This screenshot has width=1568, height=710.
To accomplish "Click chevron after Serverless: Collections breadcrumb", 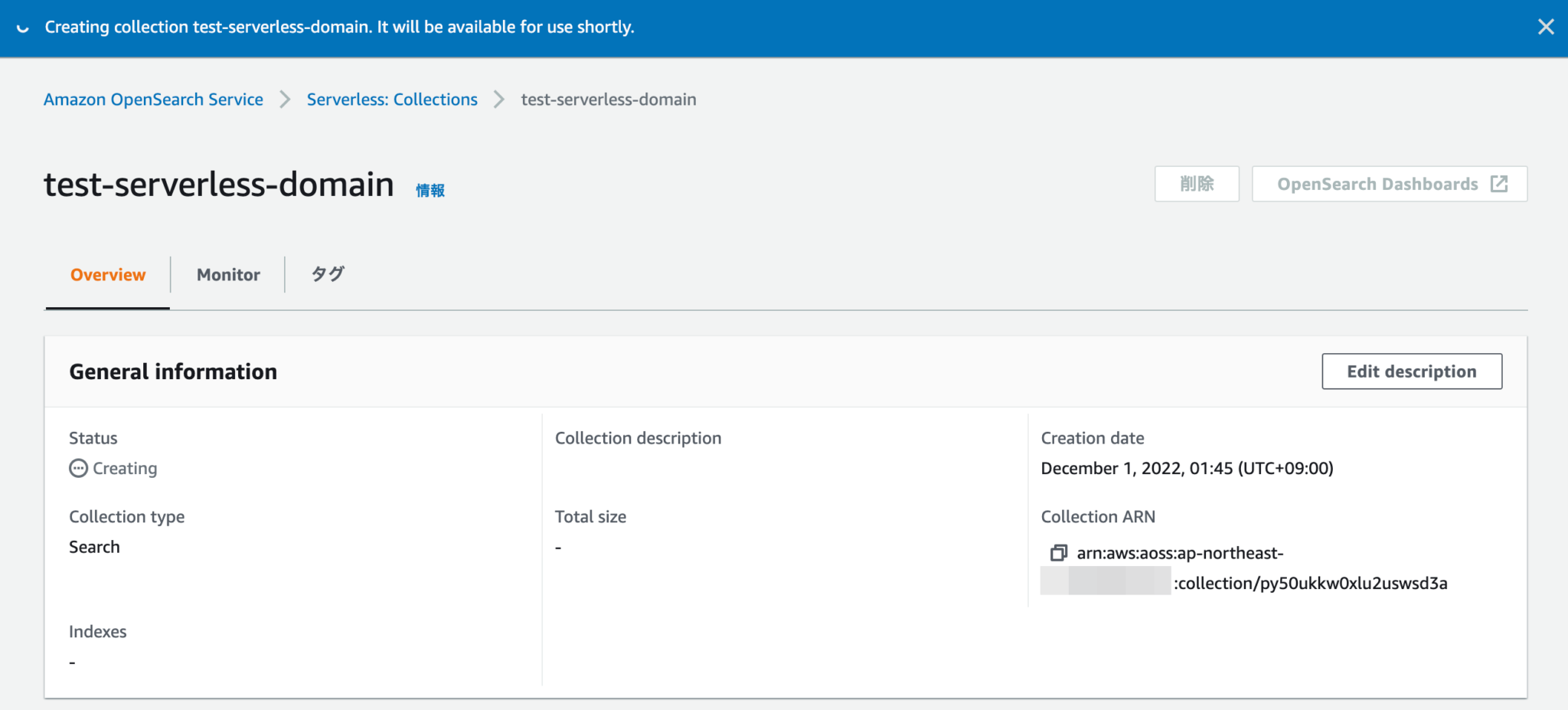I will pyautogui.click(x=499, y=100).
